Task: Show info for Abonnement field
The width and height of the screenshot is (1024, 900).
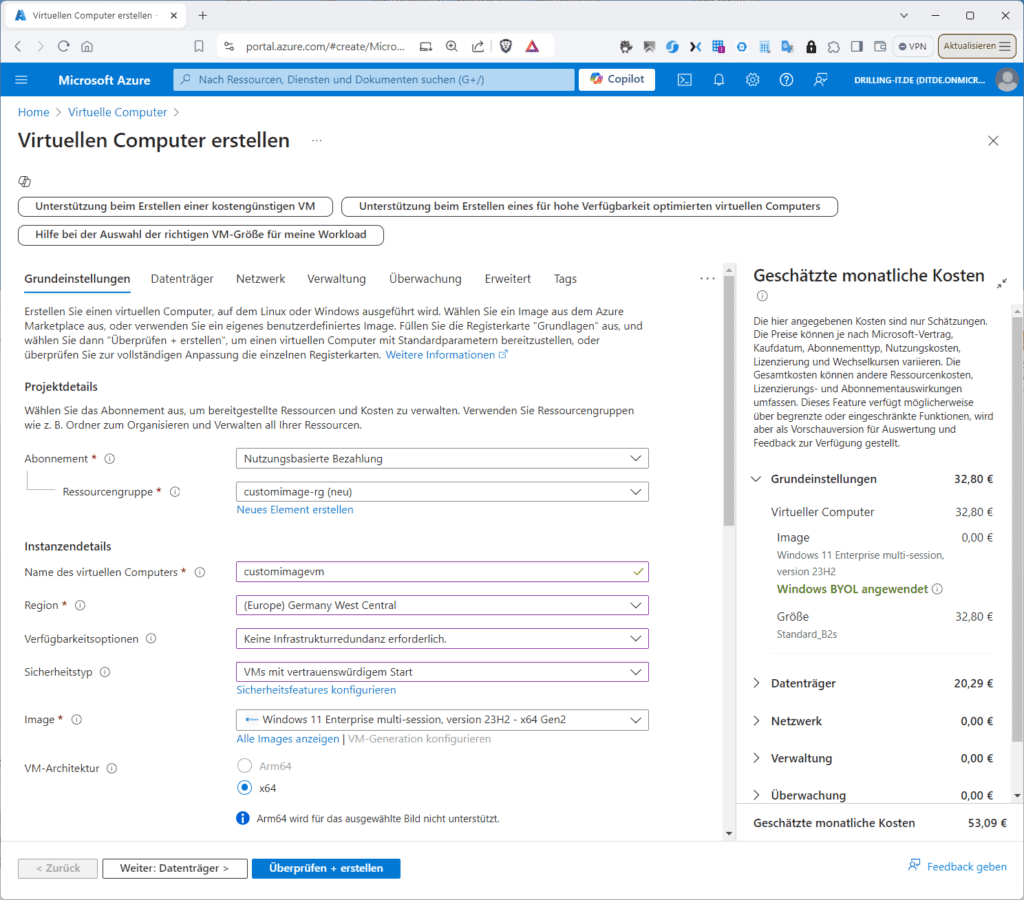Action: click(x=110, y=458)
